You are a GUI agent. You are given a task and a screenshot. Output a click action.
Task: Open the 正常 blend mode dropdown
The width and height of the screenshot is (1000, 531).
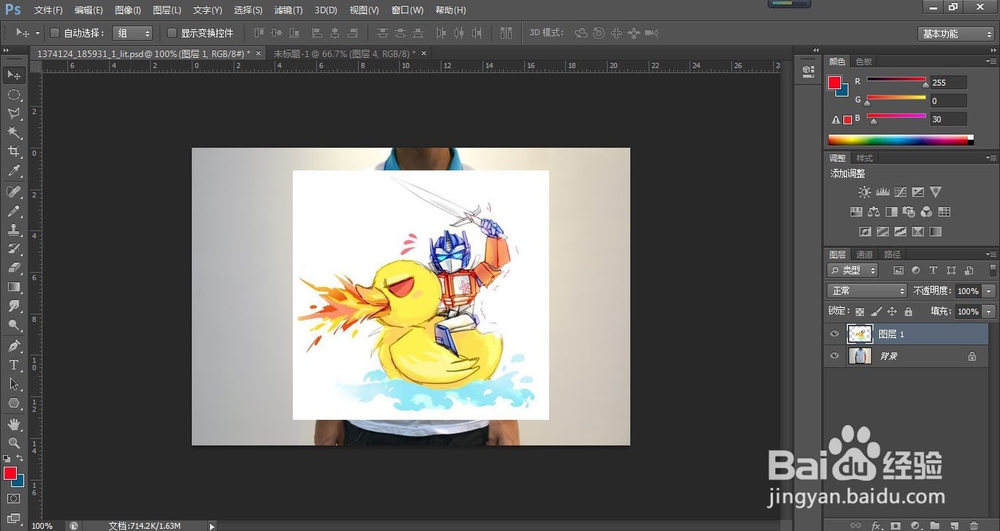(x=867, y=291)
